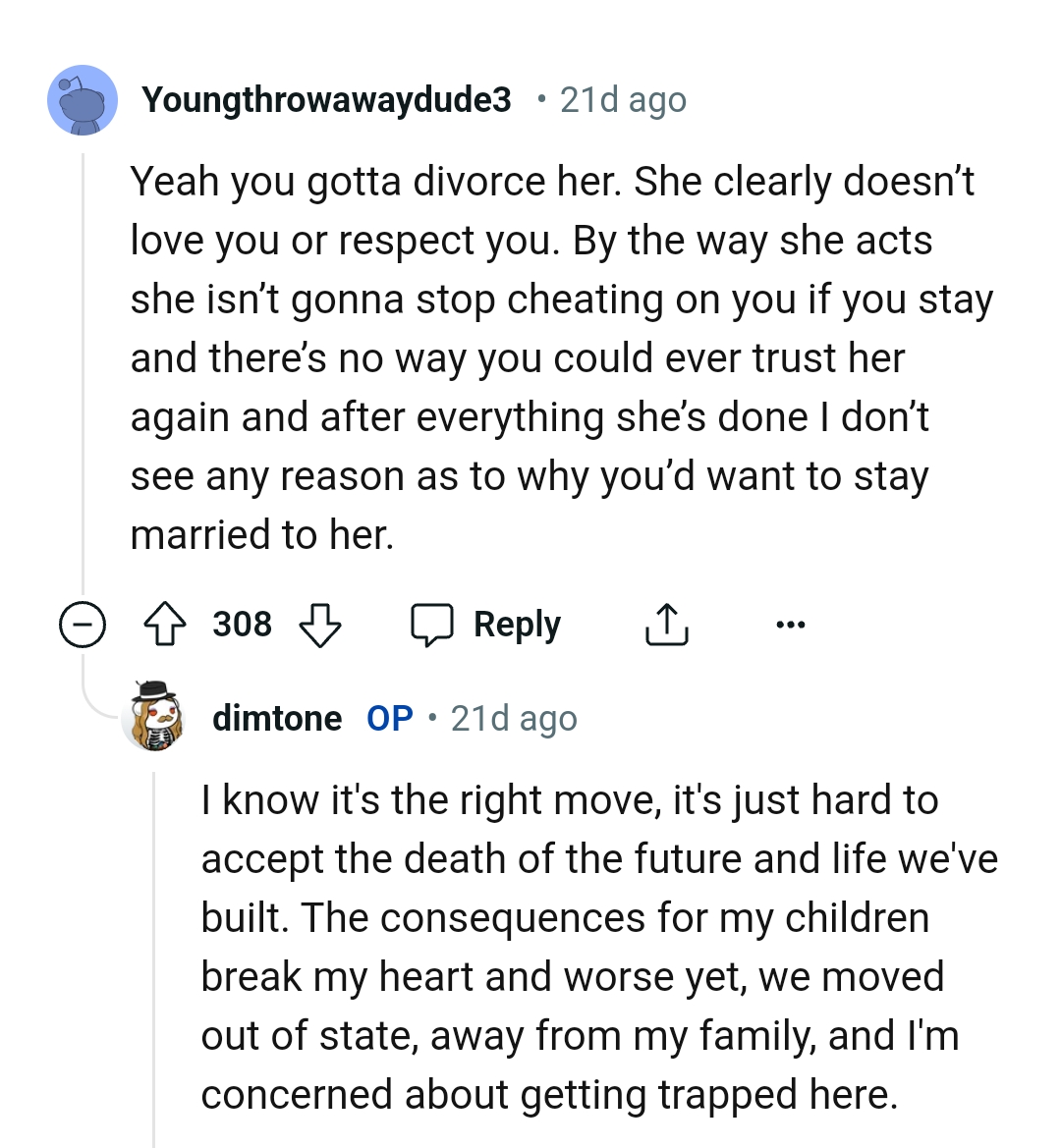Screen dimensions: 1061x1148
Task: Open Youngthrowawaydude3's profile link
Action: tap(329, 98)
